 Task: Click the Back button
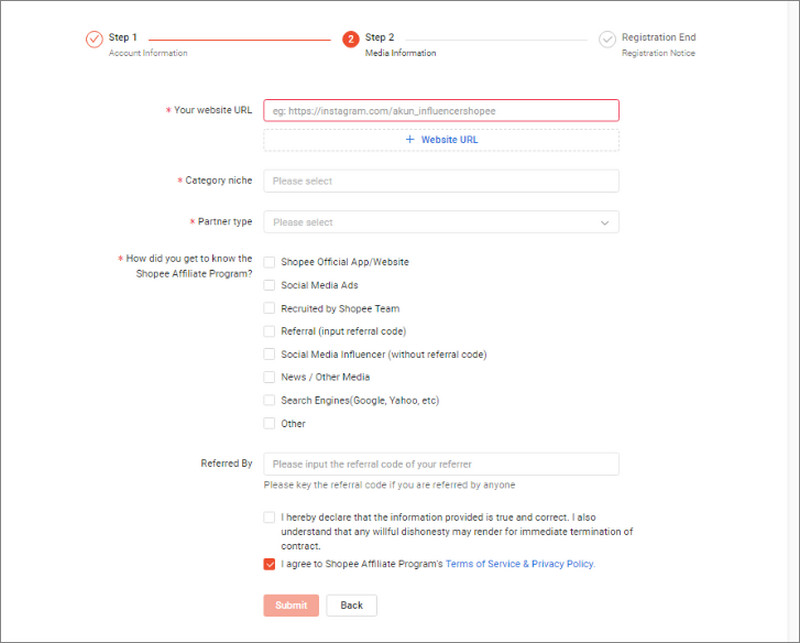click(x=351, y=605)
